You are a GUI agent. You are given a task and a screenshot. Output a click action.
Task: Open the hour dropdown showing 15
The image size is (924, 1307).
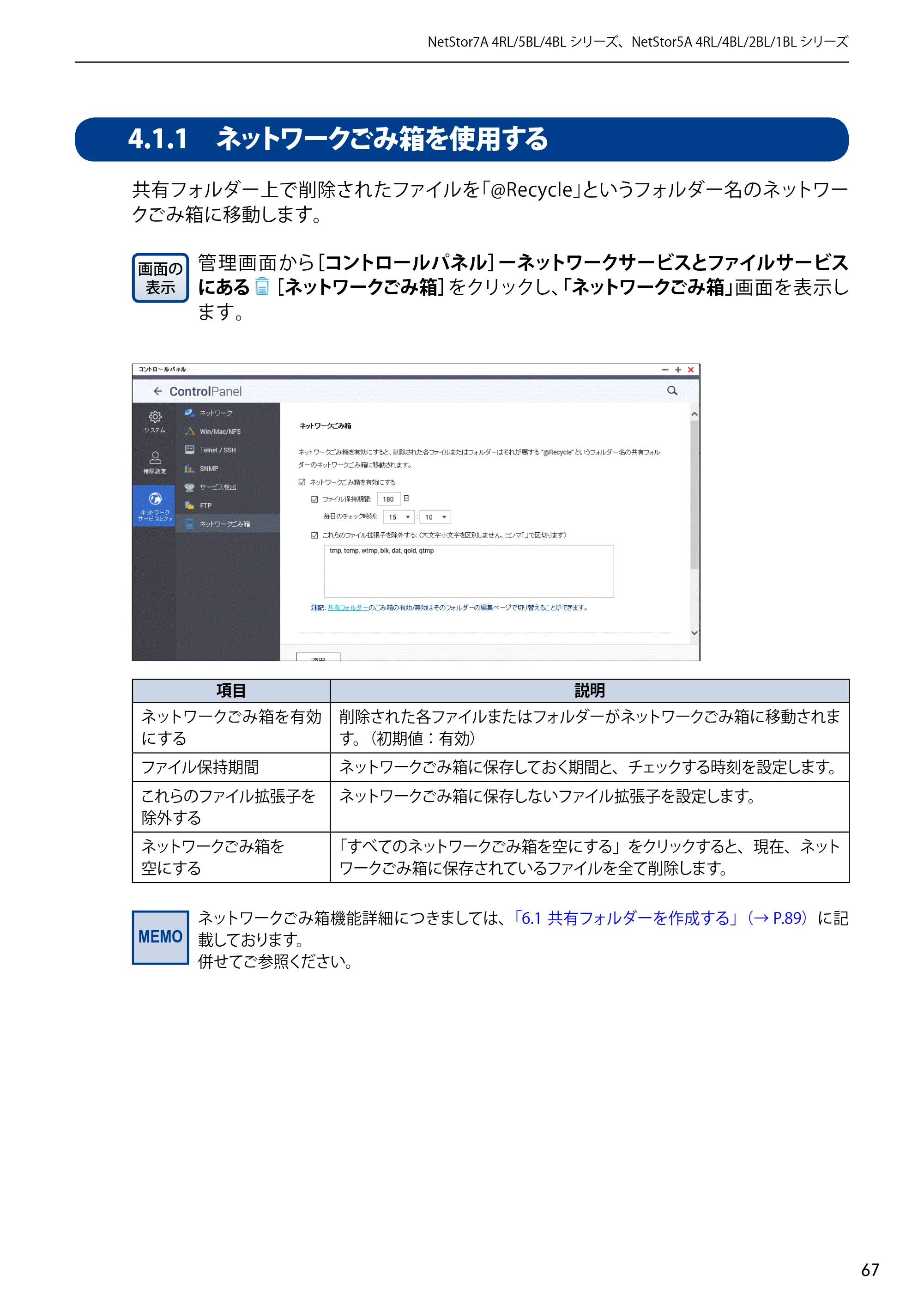[398, 517]
